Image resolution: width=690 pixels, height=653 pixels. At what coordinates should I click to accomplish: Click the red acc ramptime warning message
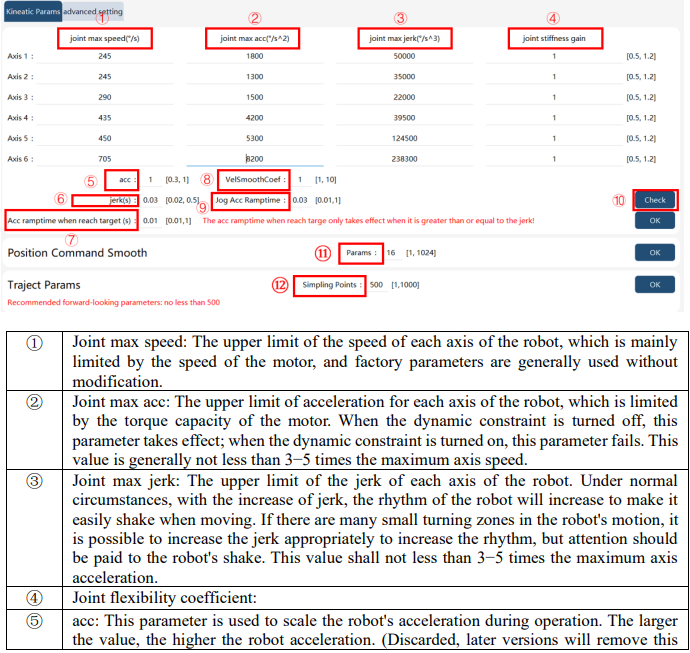[368, 220]
